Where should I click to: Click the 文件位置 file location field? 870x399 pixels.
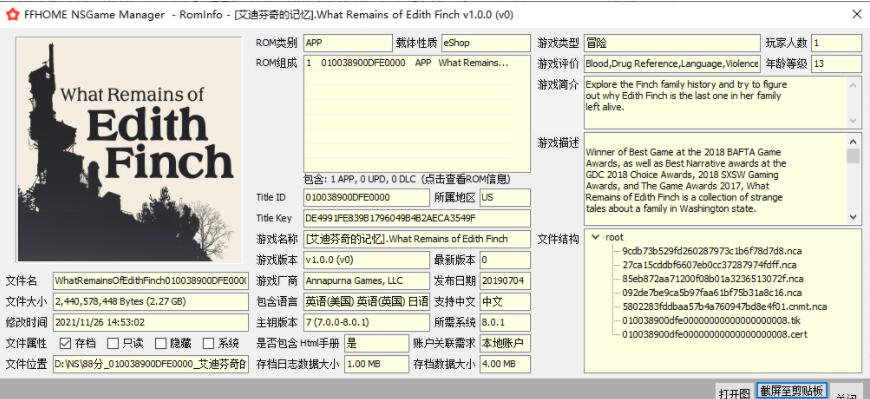150,364
